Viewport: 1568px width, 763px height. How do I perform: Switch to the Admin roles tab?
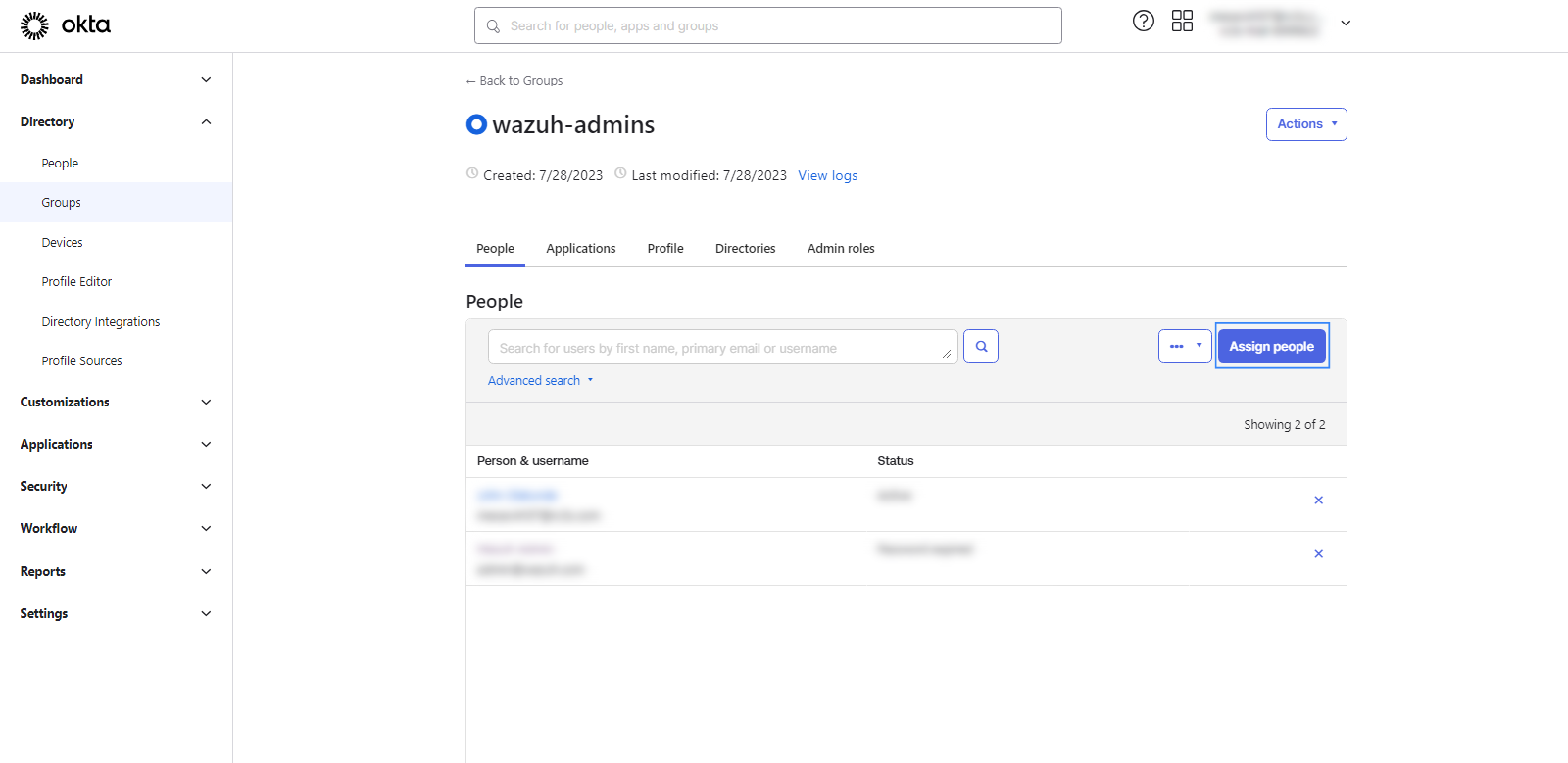coord(840,249)
